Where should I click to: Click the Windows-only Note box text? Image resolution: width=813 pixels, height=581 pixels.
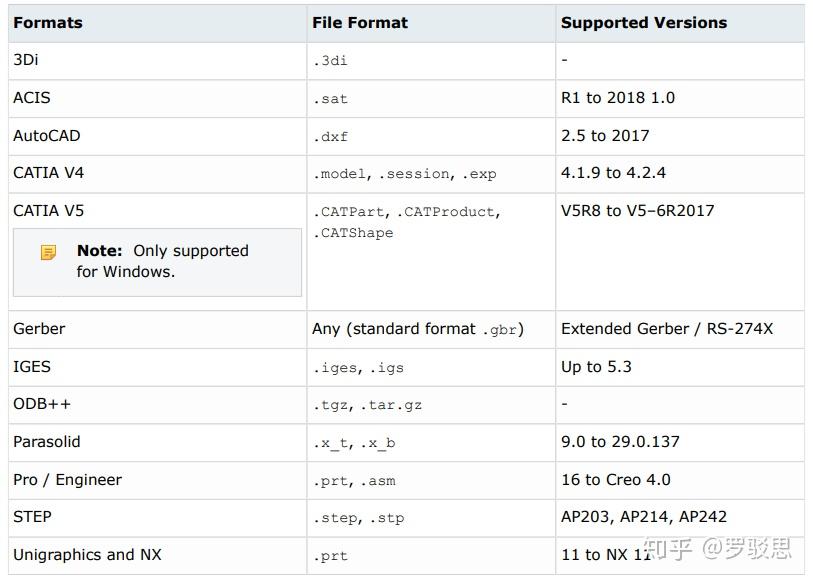pyautogui.click(x=162, y=261)
